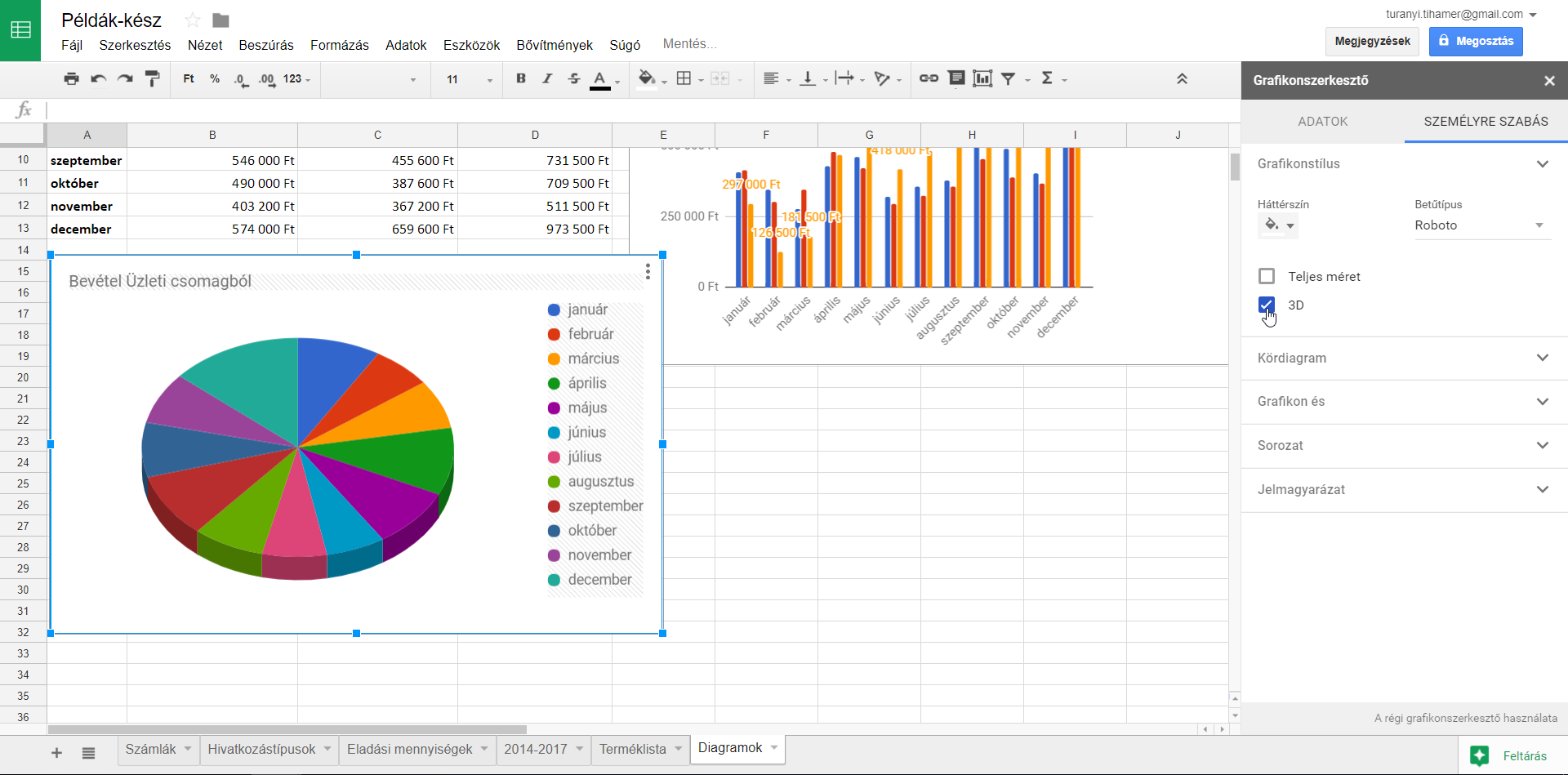Toggle bold text formatting
Image resolution: width=1568 pixels, height=775 pixels.
pyautogui.click(x=521, y=78)
